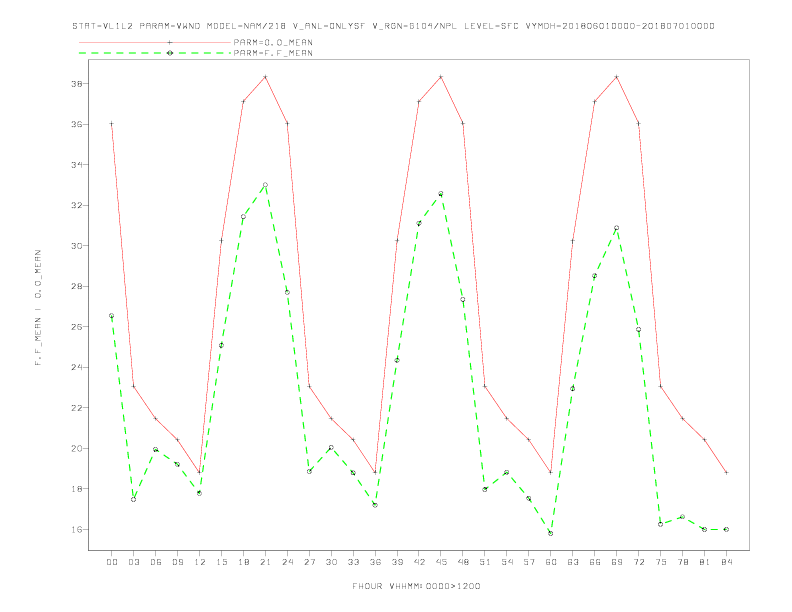Click x-axis forecast hour label 42
The width and height of the screenshot is (792, 612).
(x=419, y=562)
